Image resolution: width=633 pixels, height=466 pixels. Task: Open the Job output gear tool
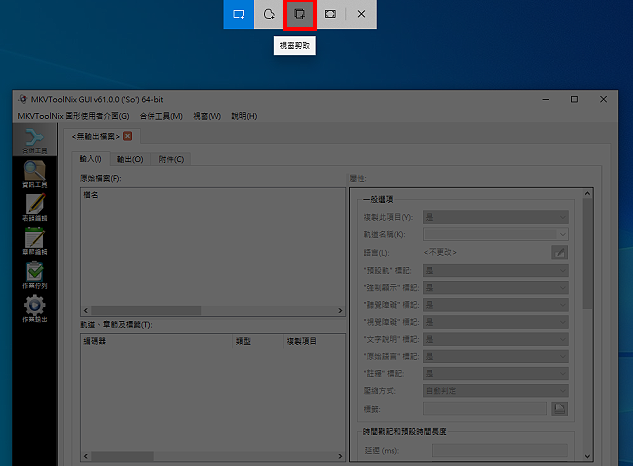point(35,309)
